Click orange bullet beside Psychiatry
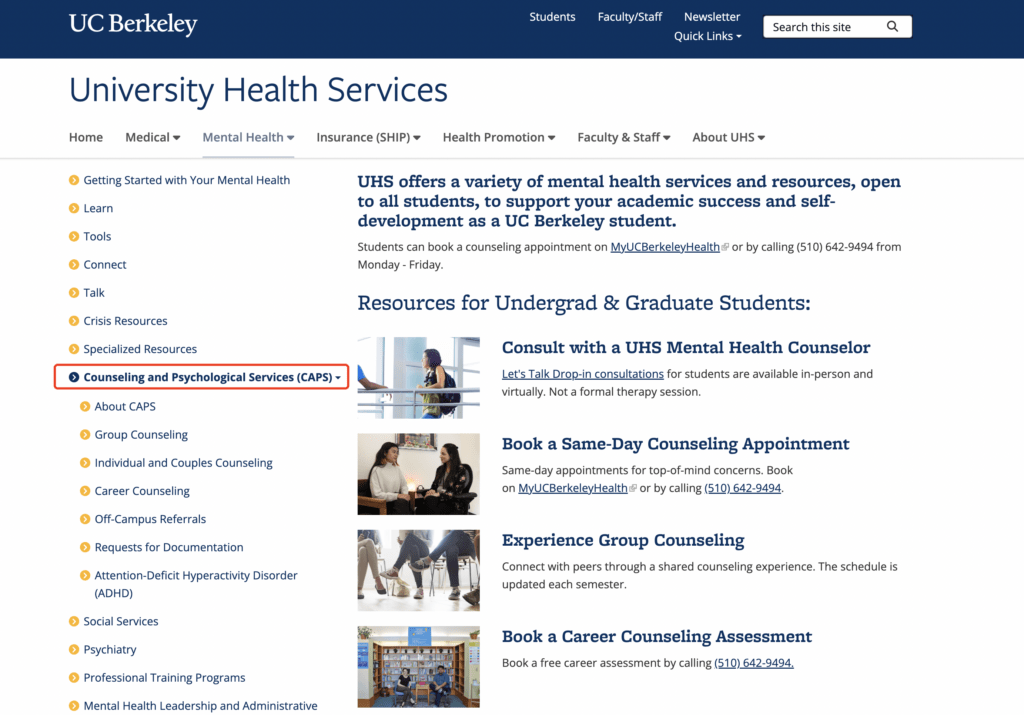This screenshot has width=1024, height=715. 74,649
